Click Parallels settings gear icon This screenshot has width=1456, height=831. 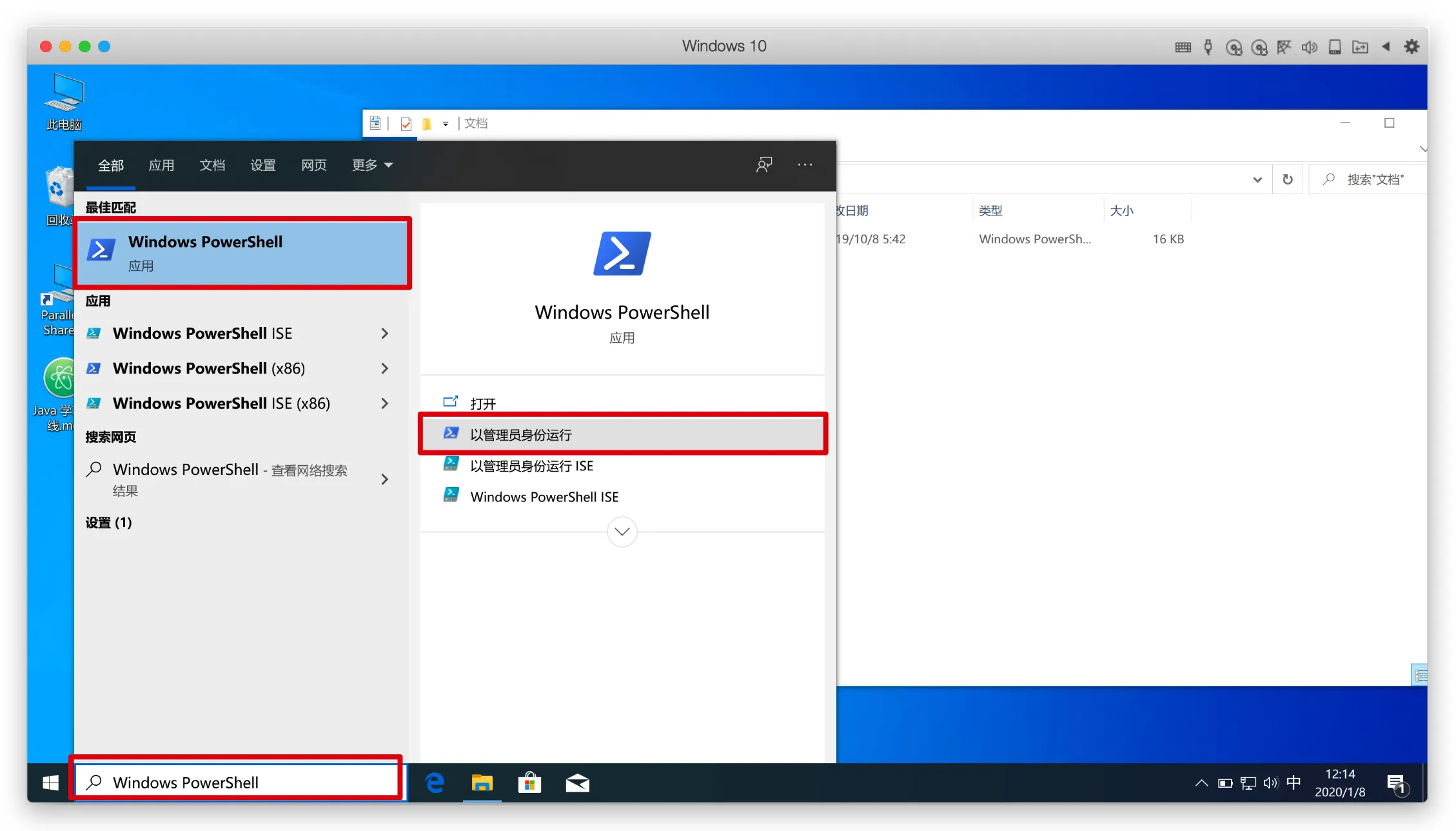1412,46
